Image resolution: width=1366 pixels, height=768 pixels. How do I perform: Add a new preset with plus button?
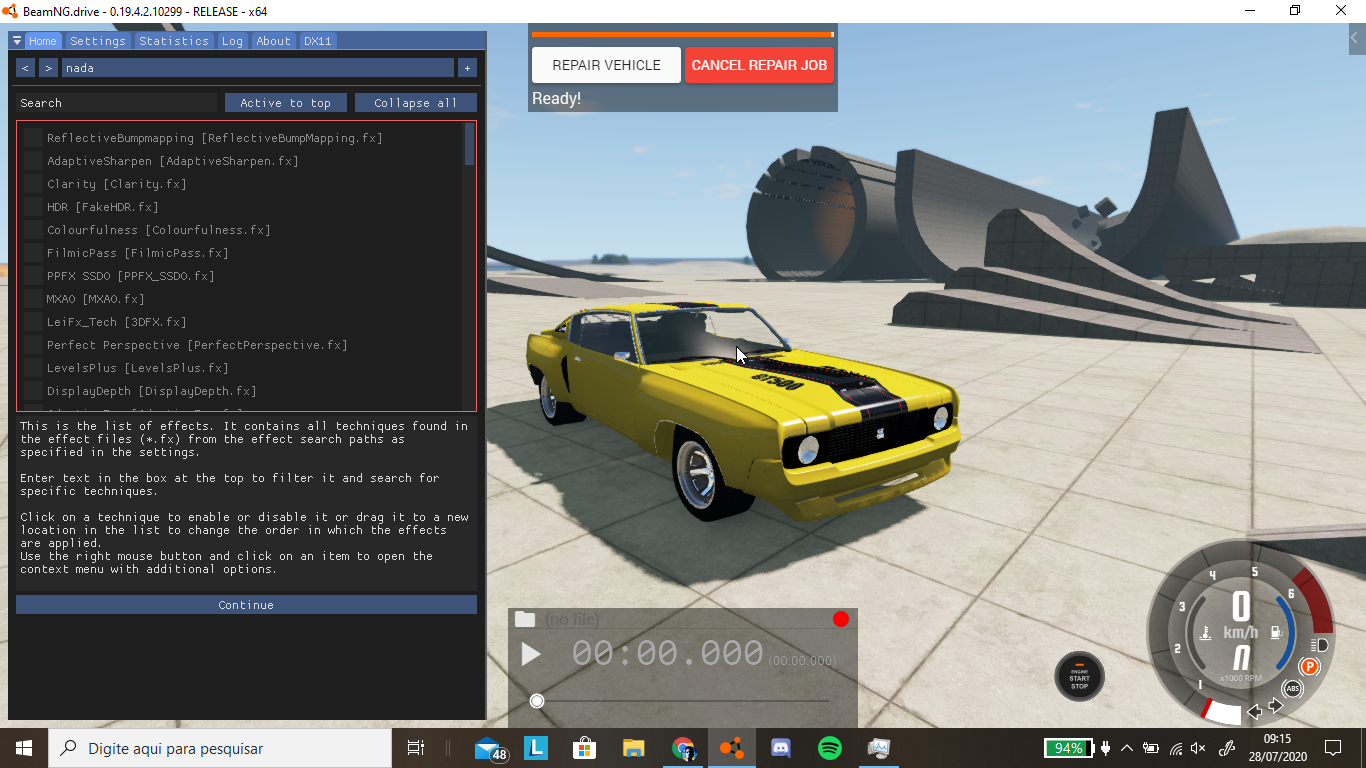pos(467,68)
